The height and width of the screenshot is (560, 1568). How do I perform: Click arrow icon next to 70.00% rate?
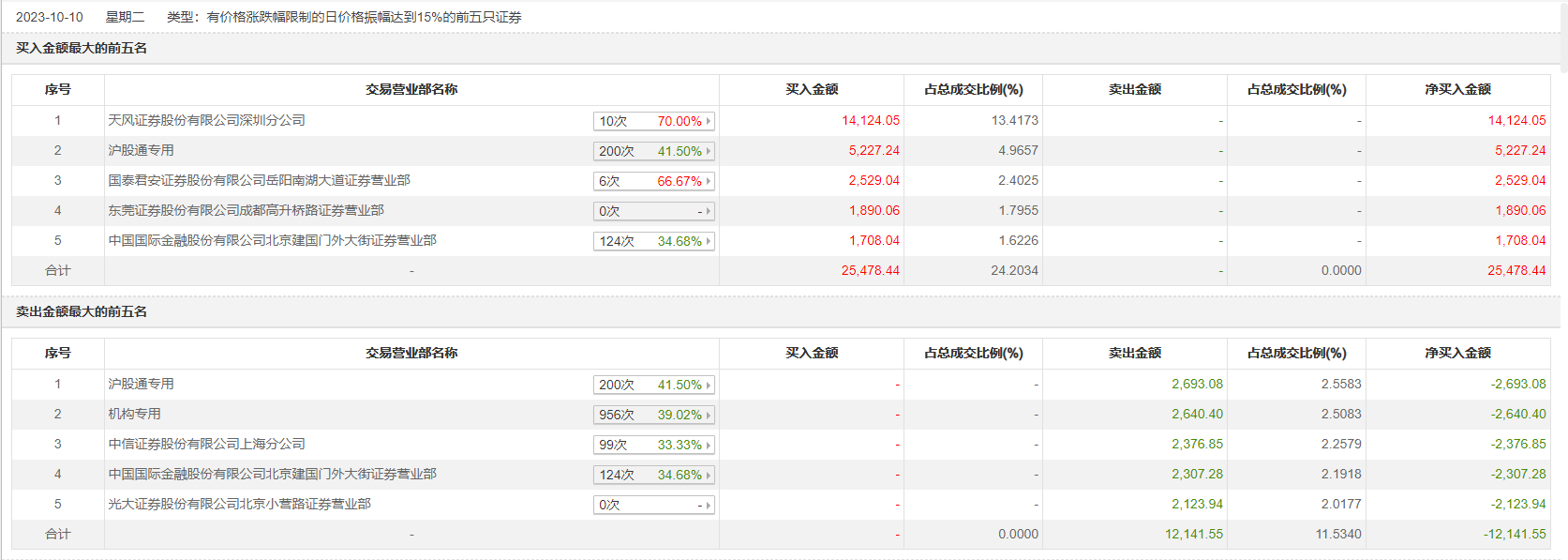point(709,121)
